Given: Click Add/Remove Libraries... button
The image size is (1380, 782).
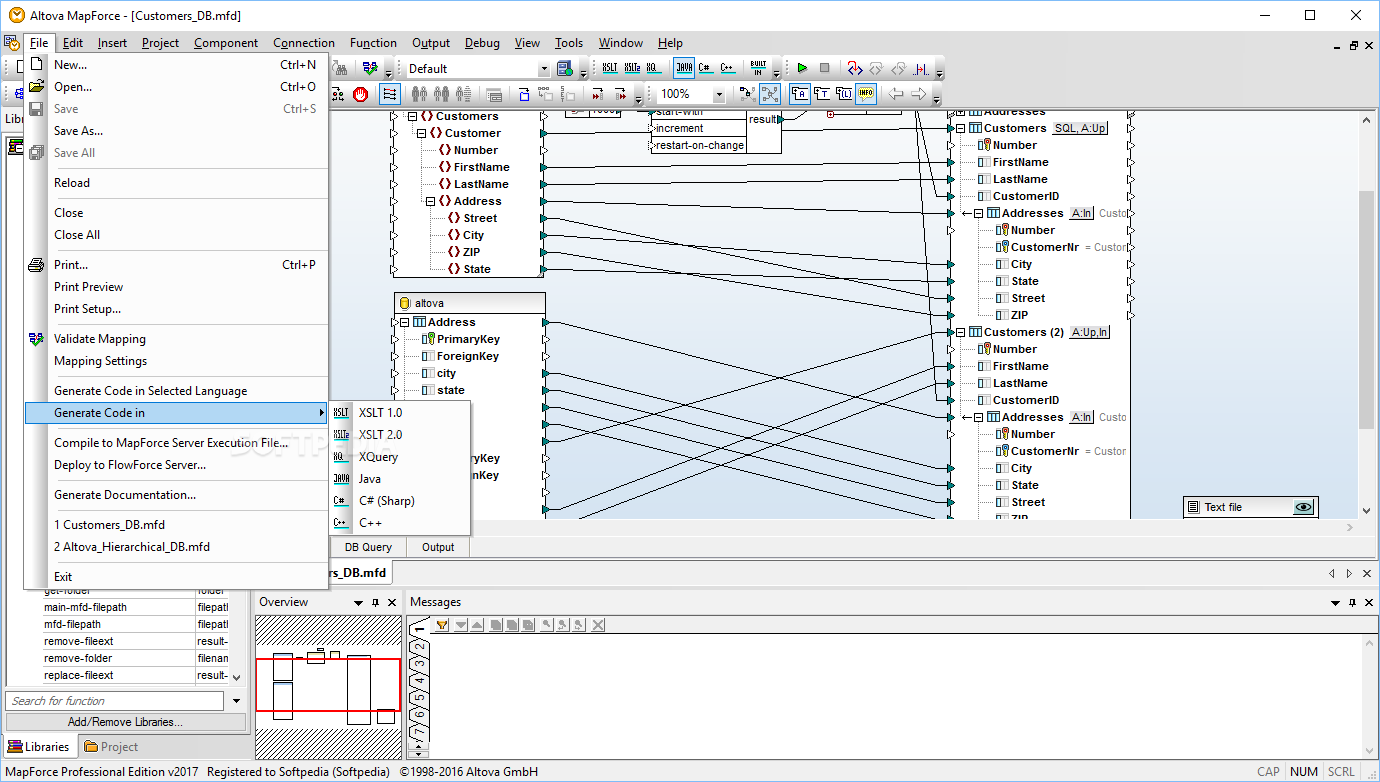Looking at the screenshot, I should (x=125, y=722).
